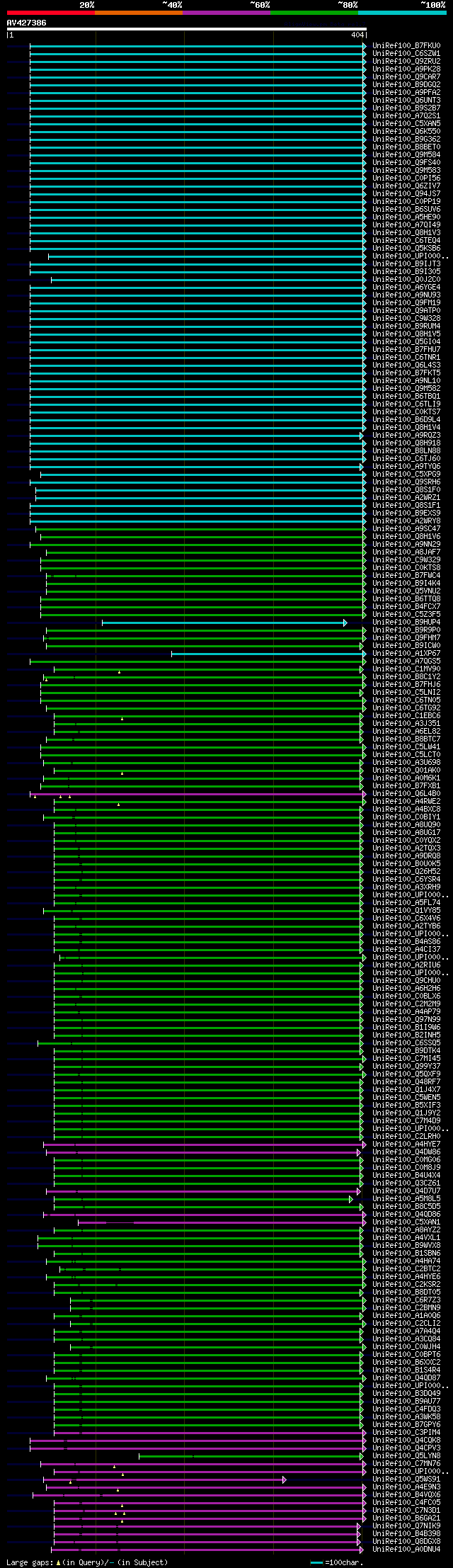Open the UniRef100_Q5GI04 entry
This screenshot has height=1568, width=453.
[x=406, y=342]
